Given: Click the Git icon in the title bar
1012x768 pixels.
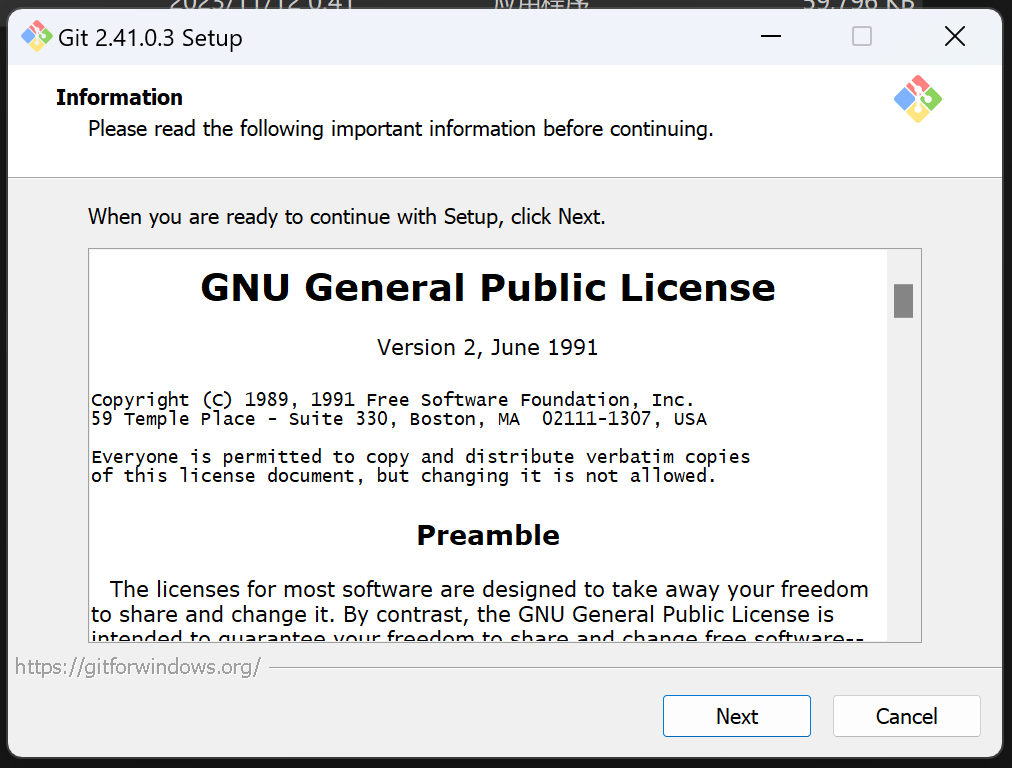Looking at the screenshot, I should (36, 37).
